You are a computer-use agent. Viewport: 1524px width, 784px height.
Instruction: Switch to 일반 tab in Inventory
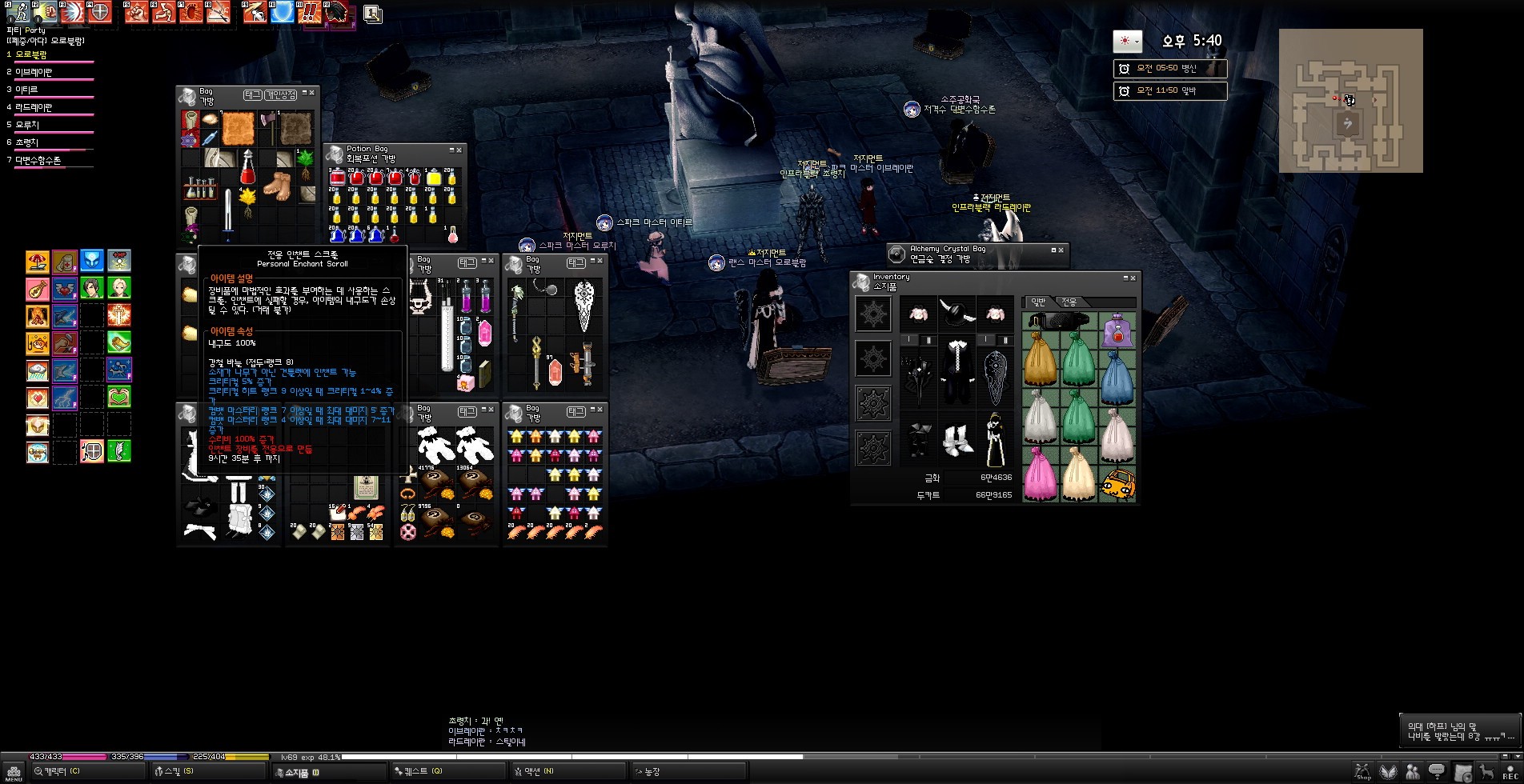[x=1038, y=302]
